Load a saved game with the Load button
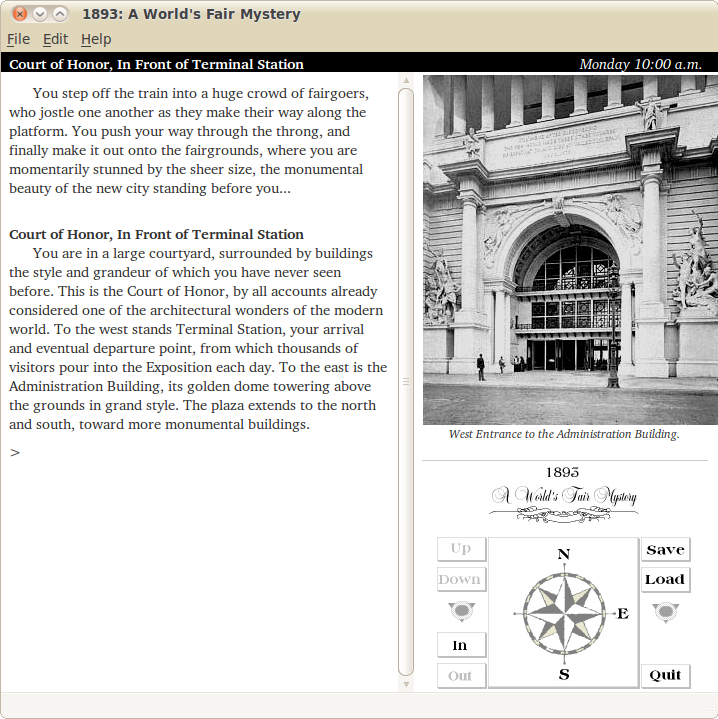Screen dimensions: 718x719 click(665, 580)
